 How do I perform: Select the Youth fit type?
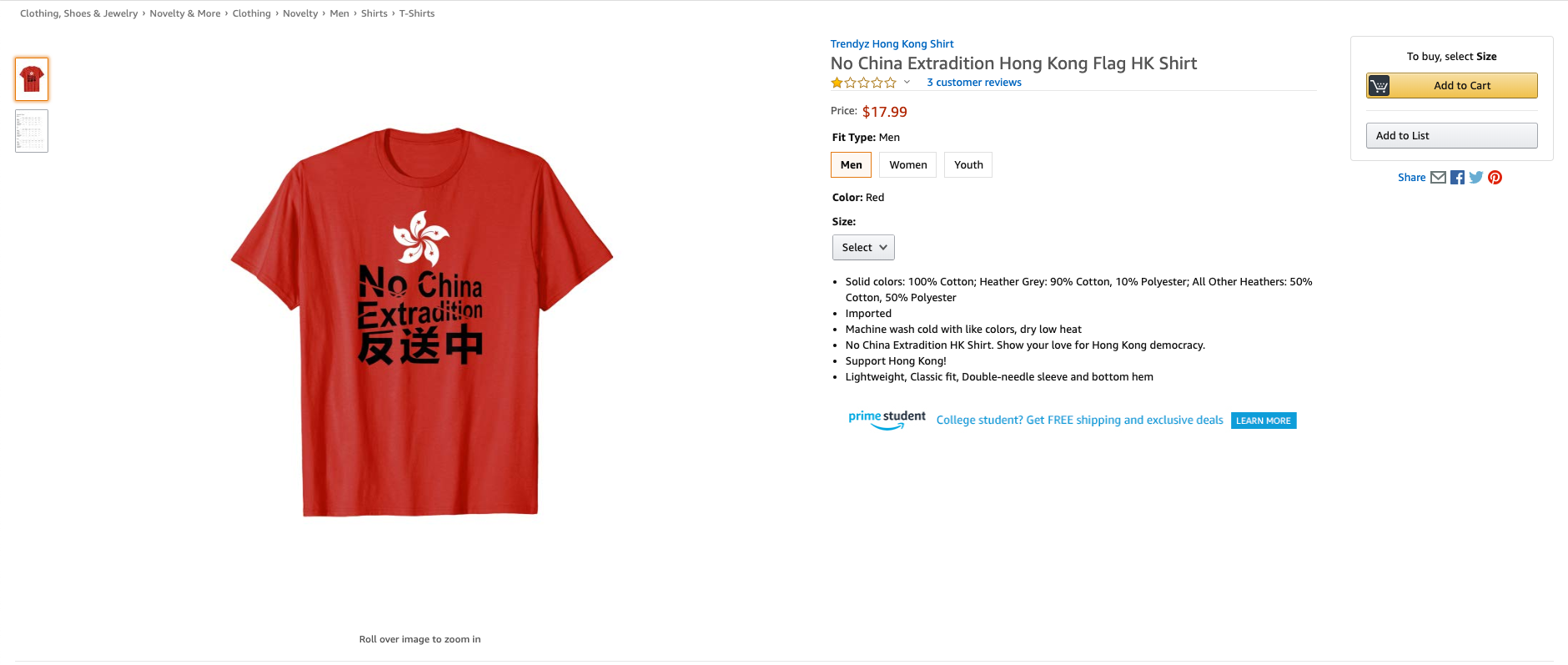coord(967,164)
